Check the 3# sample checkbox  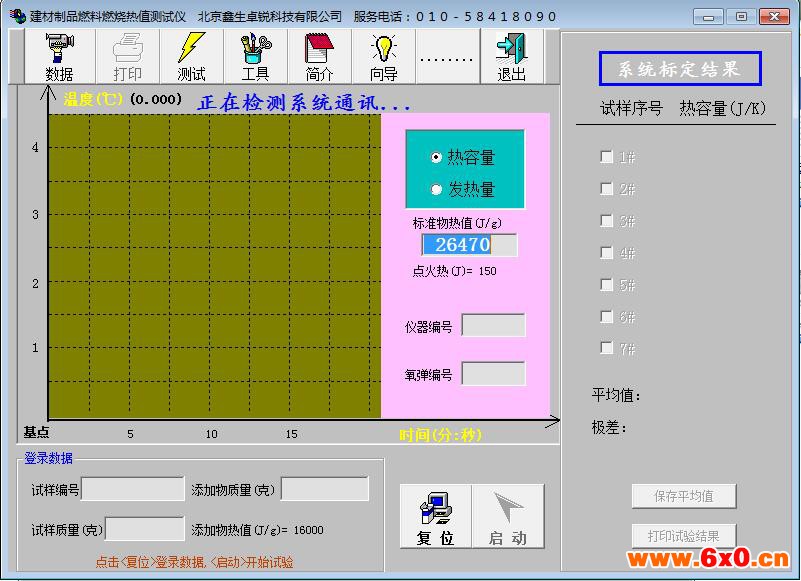(x=606, y=221)
